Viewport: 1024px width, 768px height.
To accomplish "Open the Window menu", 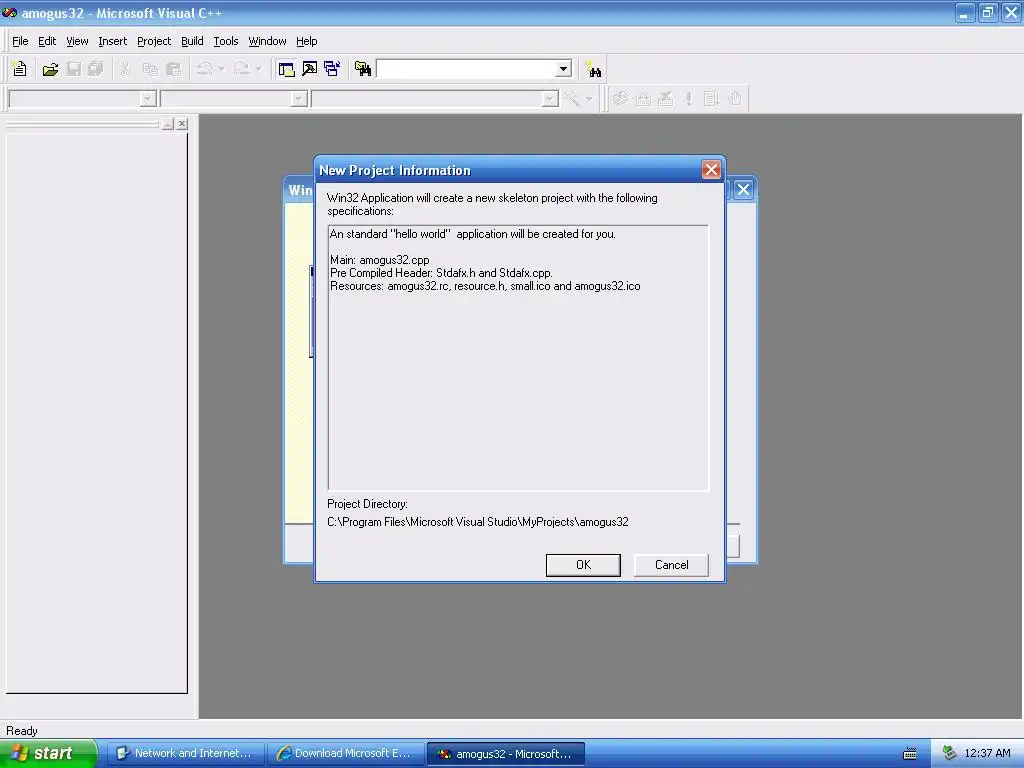I will pyautogui.click(x=267, y=41).
